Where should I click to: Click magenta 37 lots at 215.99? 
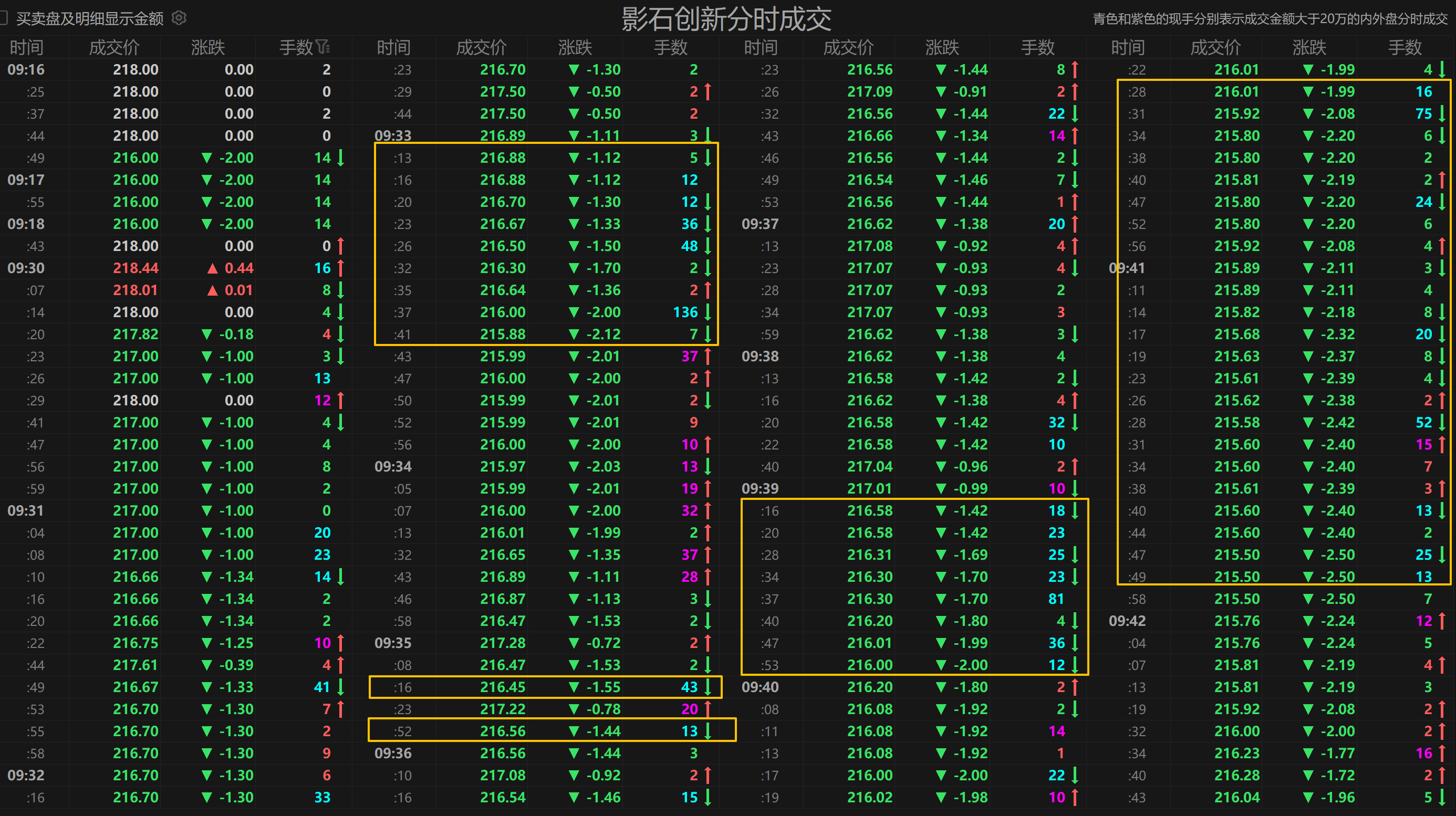[690, 357]
